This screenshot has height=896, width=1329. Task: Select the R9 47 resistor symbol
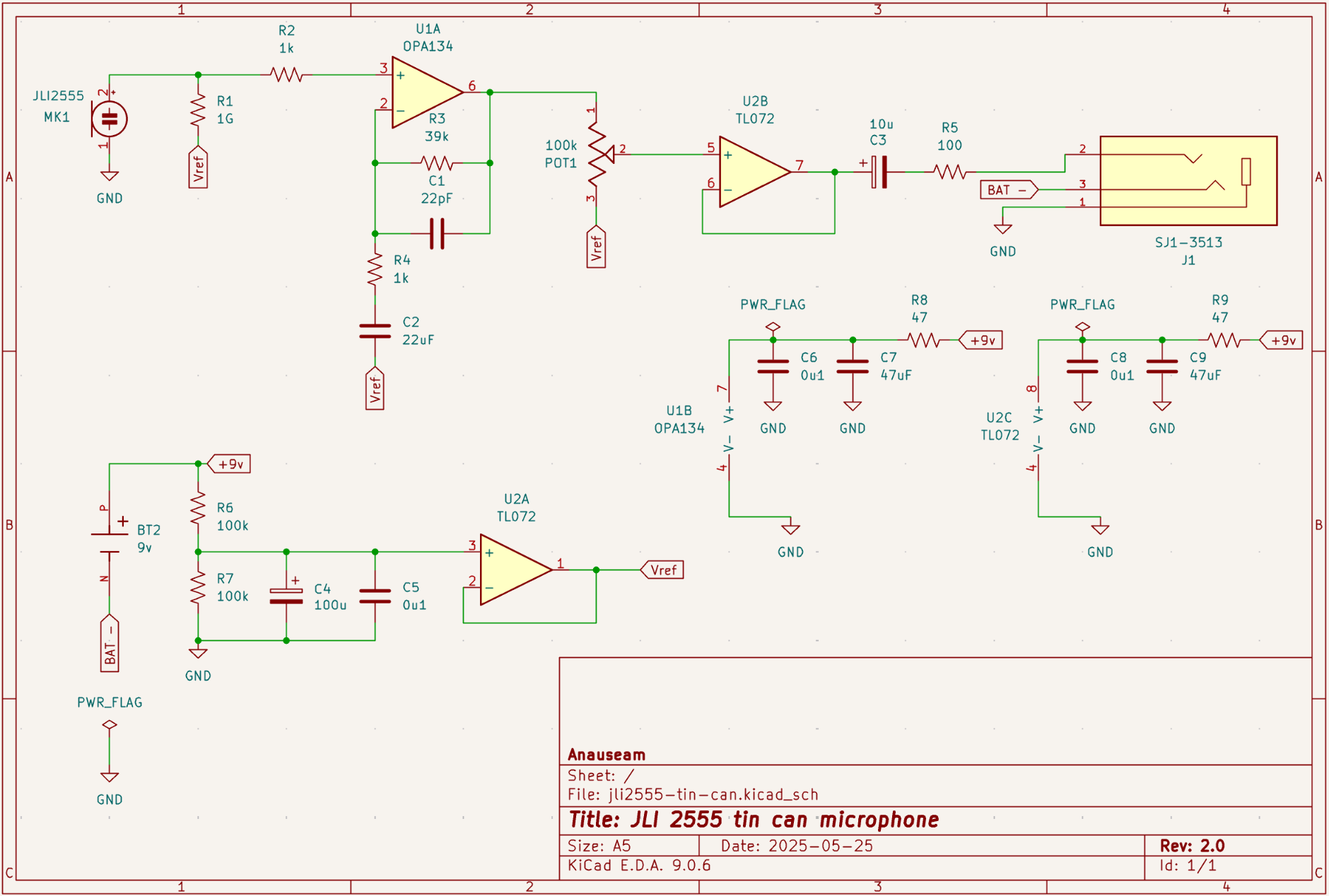point(1224,340)
